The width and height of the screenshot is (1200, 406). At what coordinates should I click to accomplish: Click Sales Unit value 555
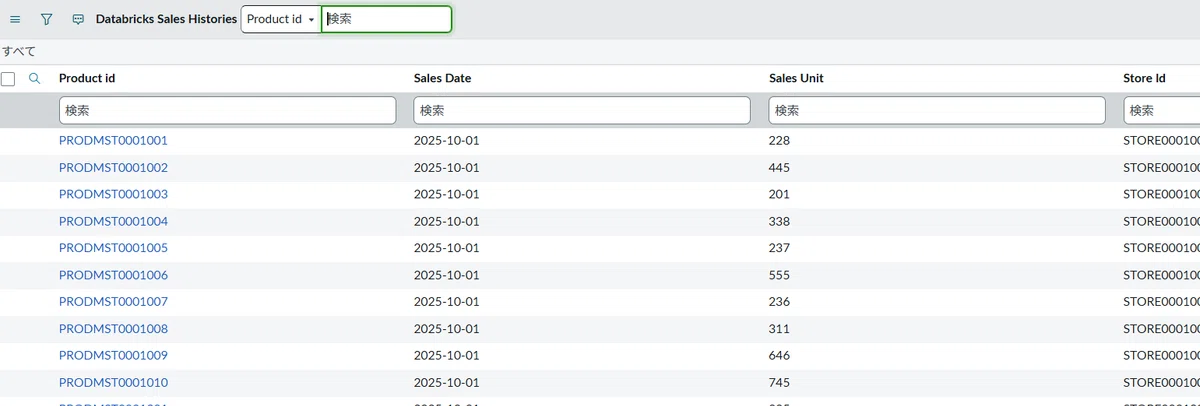(x=779, y=275)
